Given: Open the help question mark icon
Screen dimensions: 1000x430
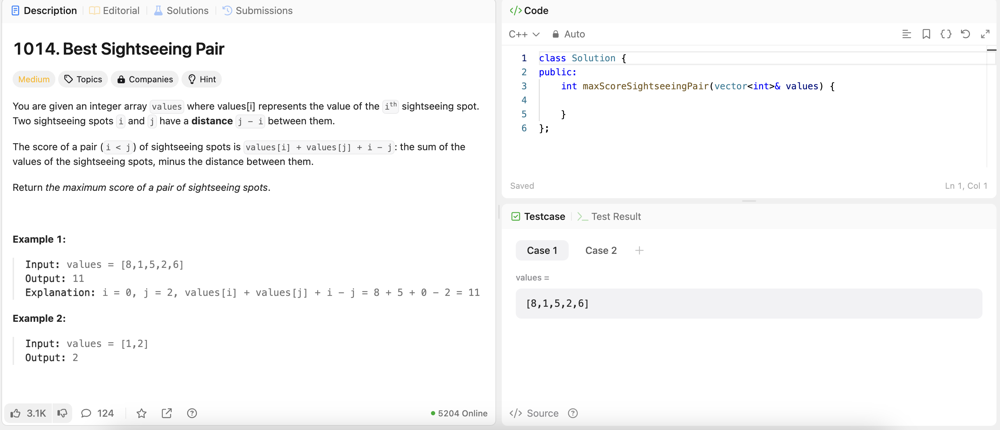Looking at the screenshot, I should click(192, 413).
